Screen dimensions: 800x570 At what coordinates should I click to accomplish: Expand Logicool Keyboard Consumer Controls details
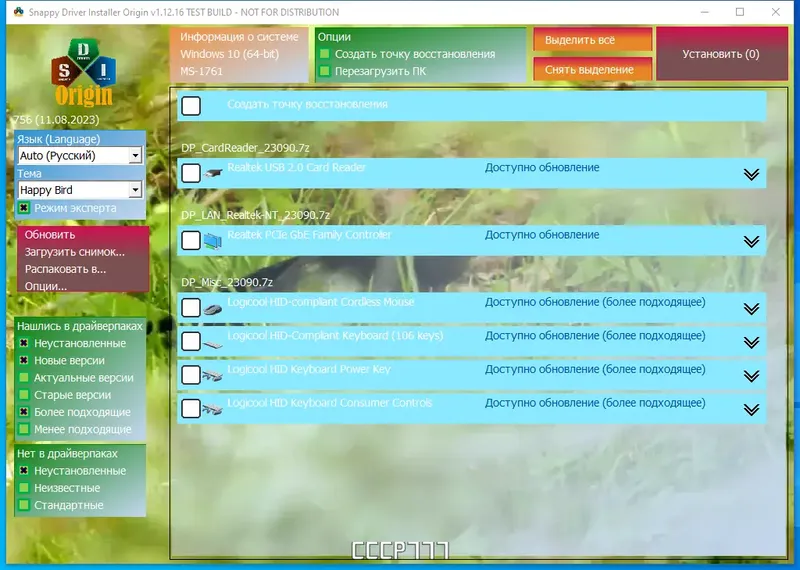pyautogui.click(x=751, y=410)
